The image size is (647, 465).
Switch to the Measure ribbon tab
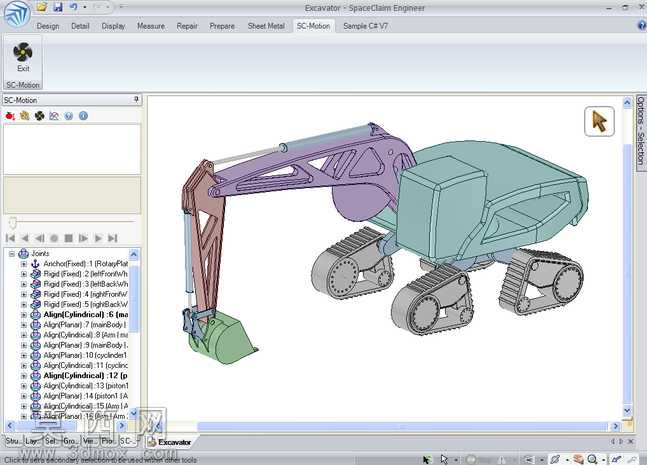[151, 26]
